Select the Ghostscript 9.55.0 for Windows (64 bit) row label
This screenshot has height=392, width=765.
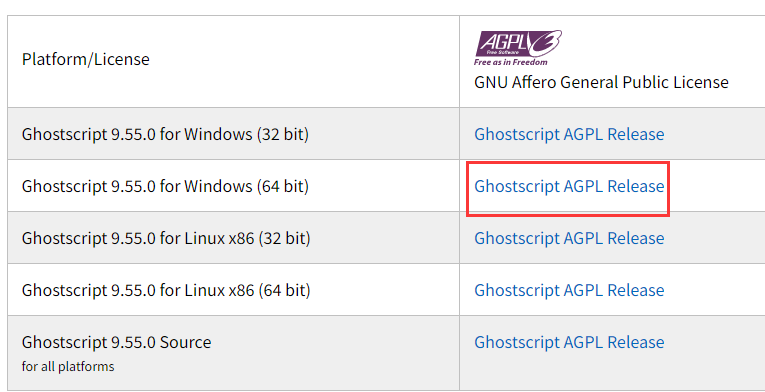point(165,186)
